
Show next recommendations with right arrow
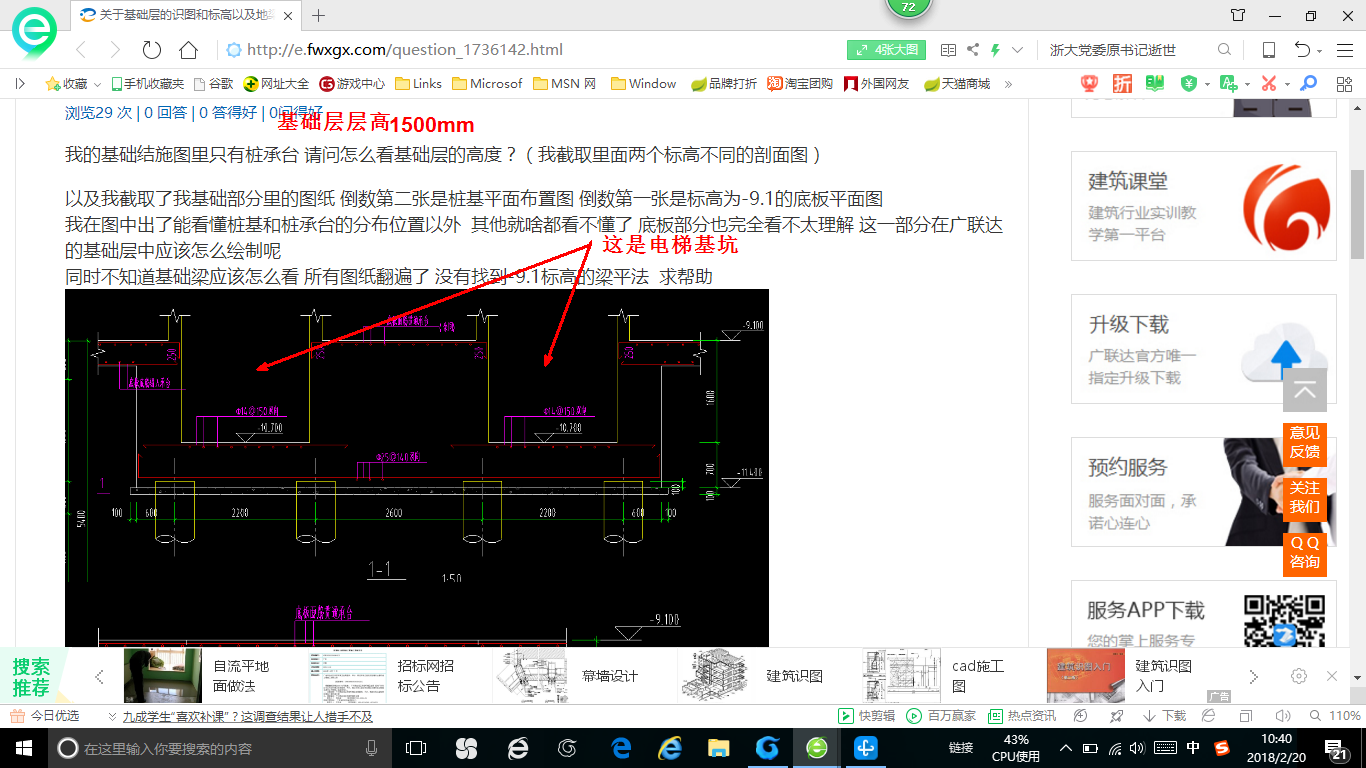[1254, 677]
